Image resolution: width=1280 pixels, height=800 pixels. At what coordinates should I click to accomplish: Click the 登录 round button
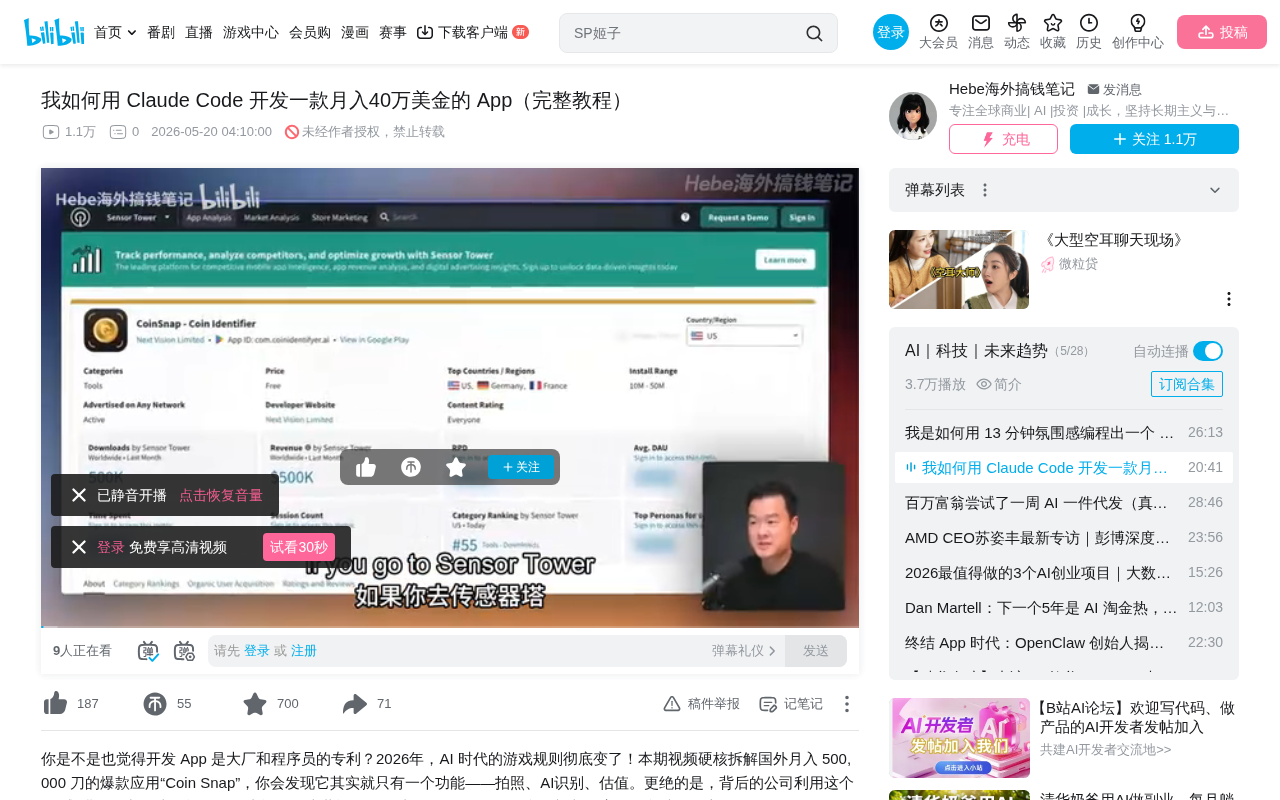891,32
